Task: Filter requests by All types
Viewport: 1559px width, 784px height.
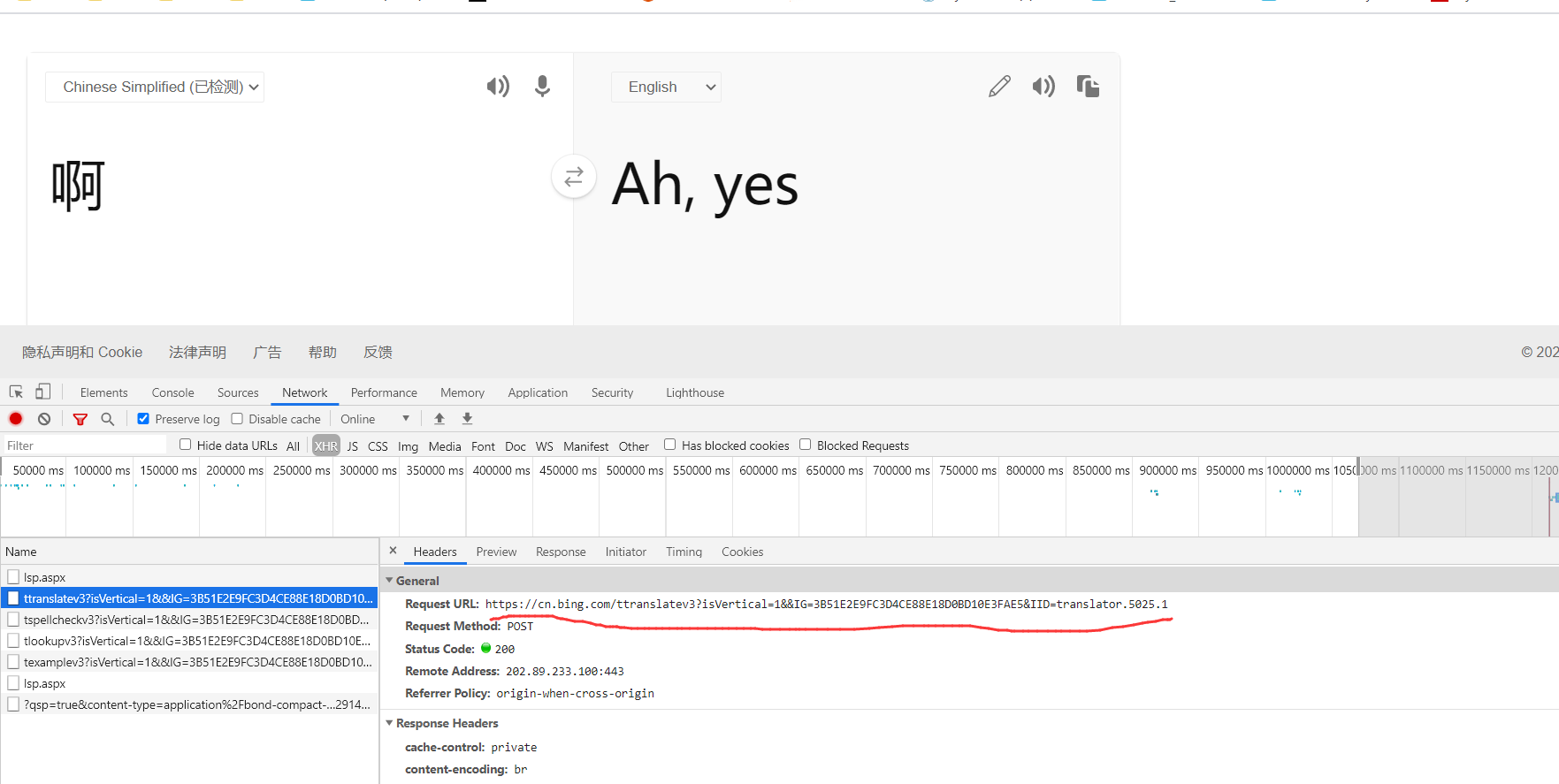Action: click(293, 446)
